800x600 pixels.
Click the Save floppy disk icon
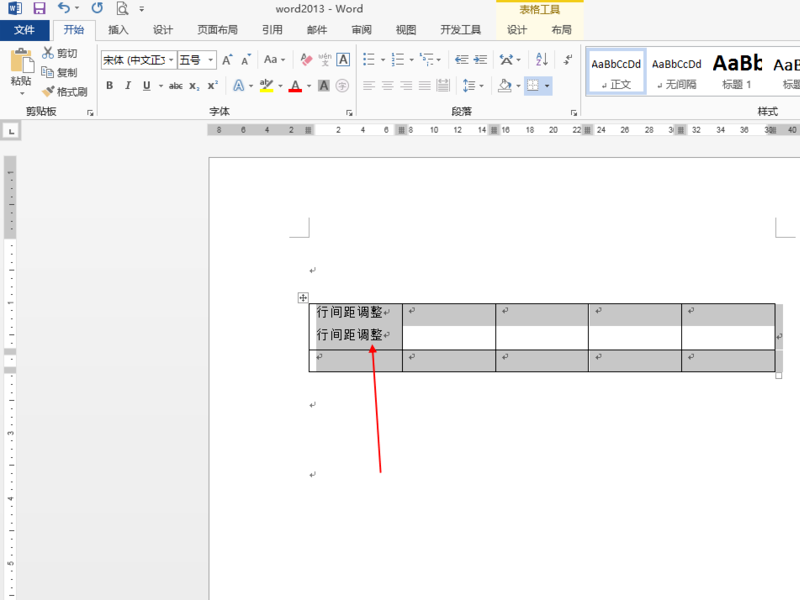pyautogui.click(x=39, y=8)
